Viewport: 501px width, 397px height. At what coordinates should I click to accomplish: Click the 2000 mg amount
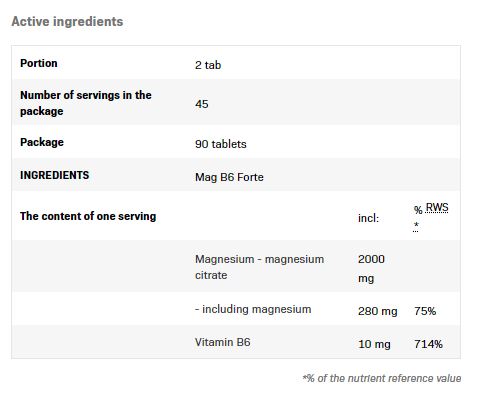(x=371, y=268)
